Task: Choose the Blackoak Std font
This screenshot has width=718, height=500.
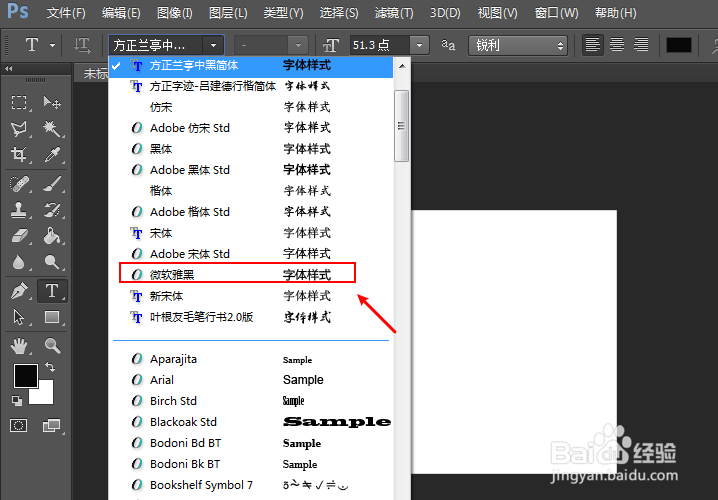Action: [250, 422]
